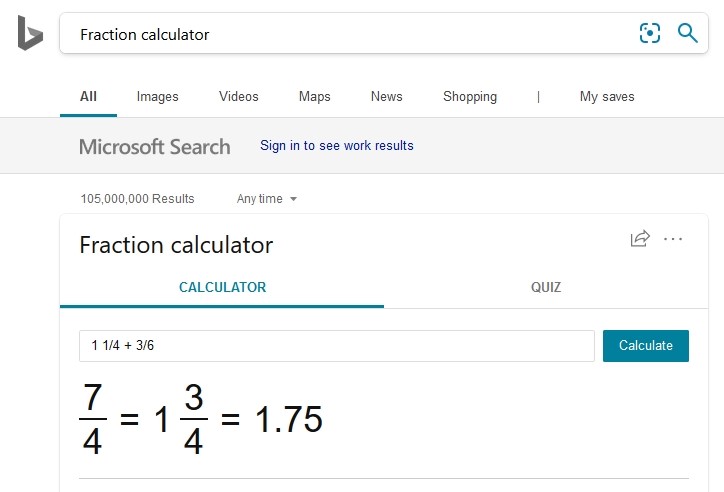
Task: Open the calculator card's more options ellipsis
Action: pyautogui.click(x=673, y=239)
